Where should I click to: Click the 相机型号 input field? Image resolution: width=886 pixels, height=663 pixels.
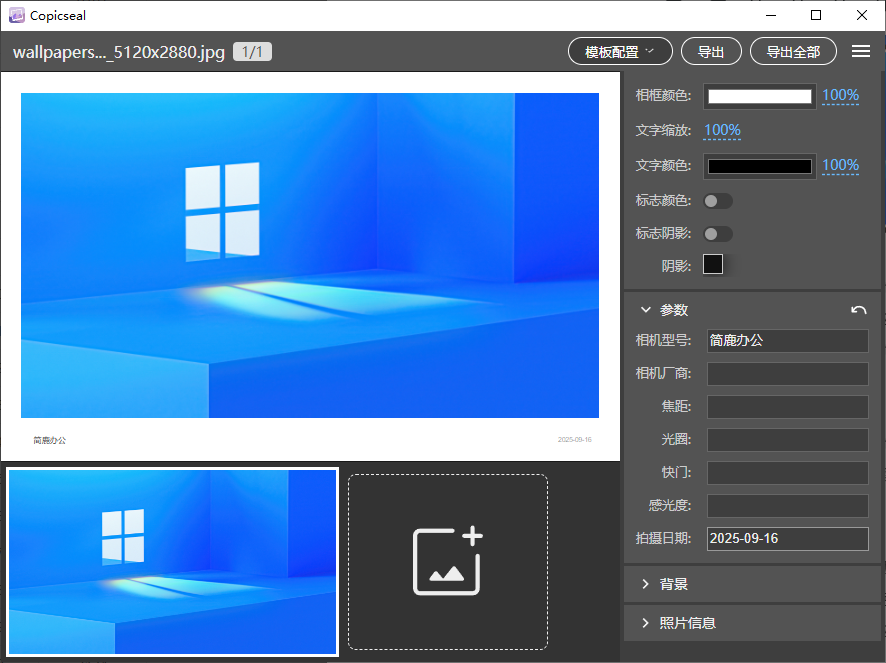(x=787, y=341)
